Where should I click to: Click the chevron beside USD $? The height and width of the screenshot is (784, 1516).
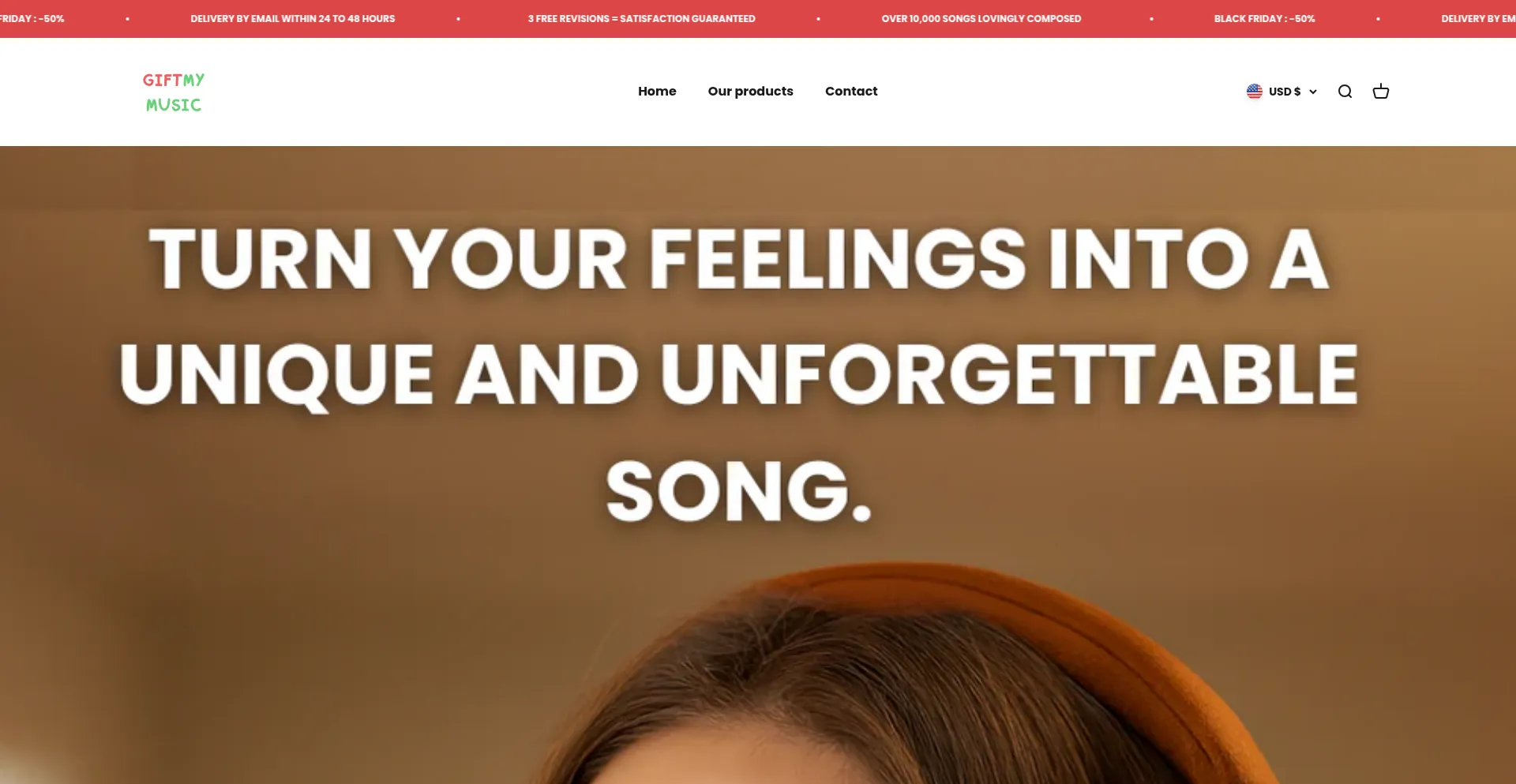[x=1312, y=92]
